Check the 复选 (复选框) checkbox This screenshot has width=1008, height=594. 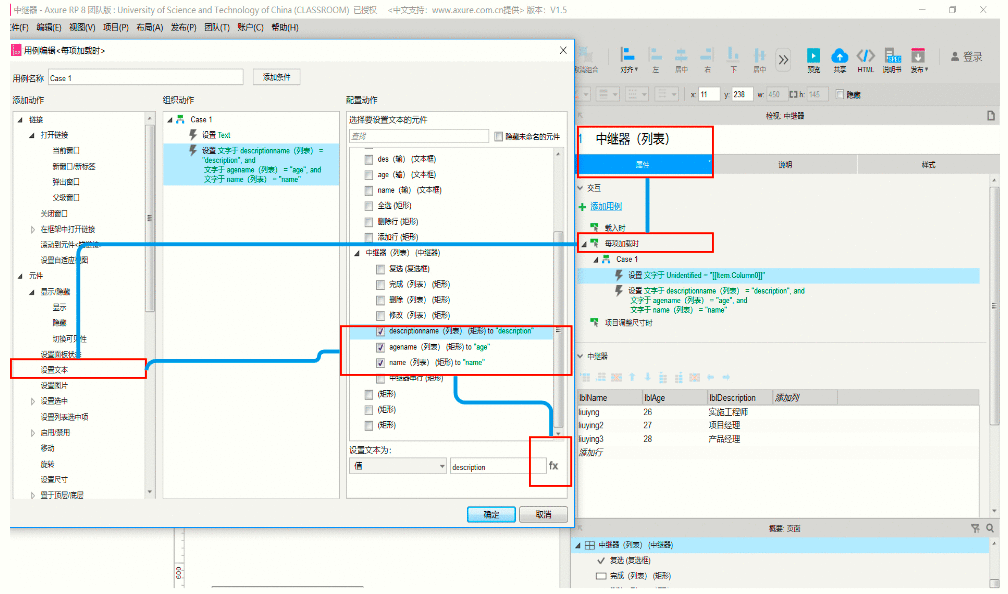tap(381, 269)
